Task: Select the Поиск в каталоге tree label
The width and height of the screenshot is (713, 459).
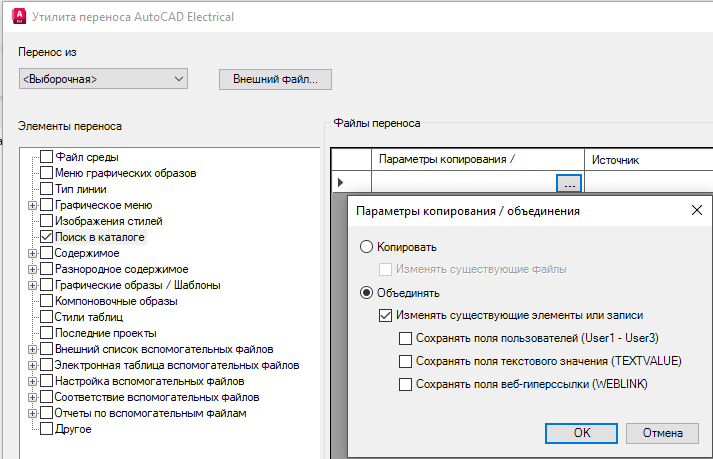Action: (100, 237)
